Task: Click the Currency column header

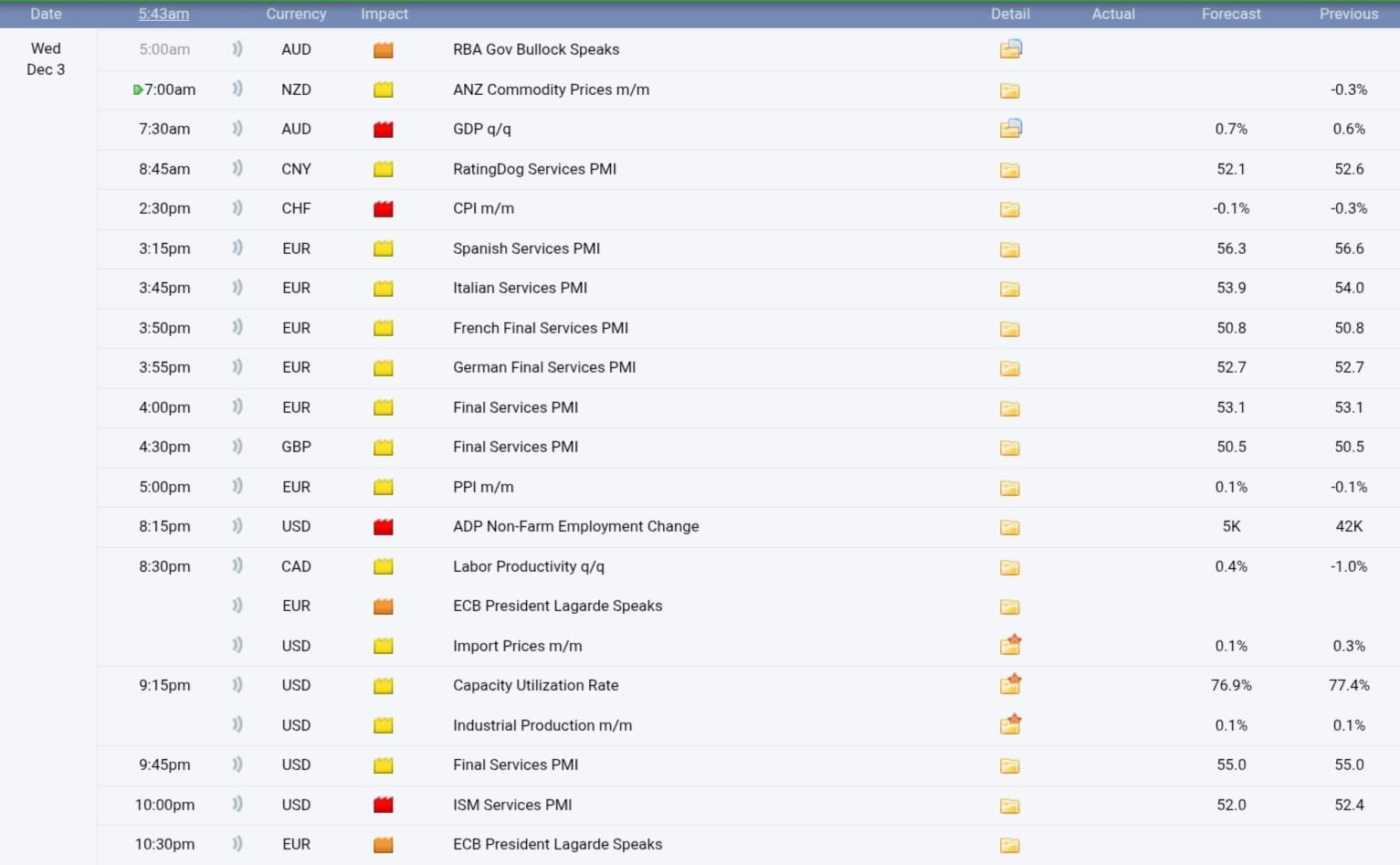Action: [296, 14]
